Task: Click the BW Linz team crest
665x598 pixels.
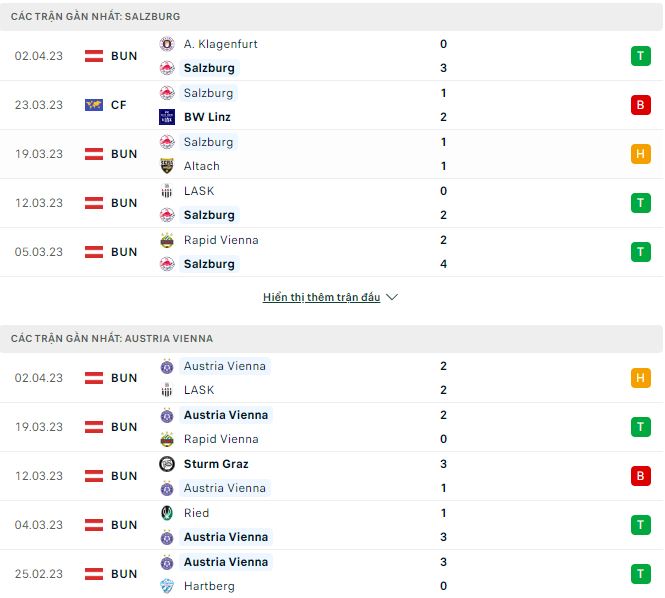Action: pyautogui.click(x=167, y=117)
